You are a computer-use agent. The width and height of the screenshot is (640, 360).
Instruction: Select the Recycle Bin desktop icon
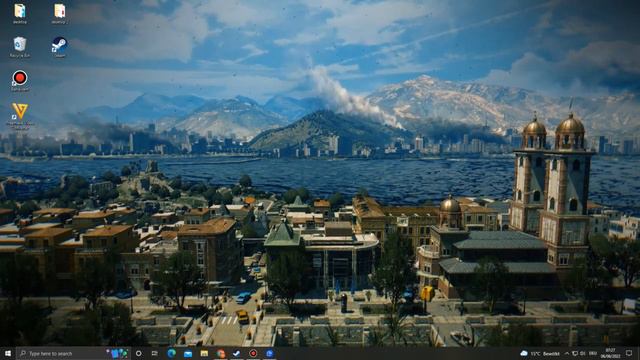20,47
